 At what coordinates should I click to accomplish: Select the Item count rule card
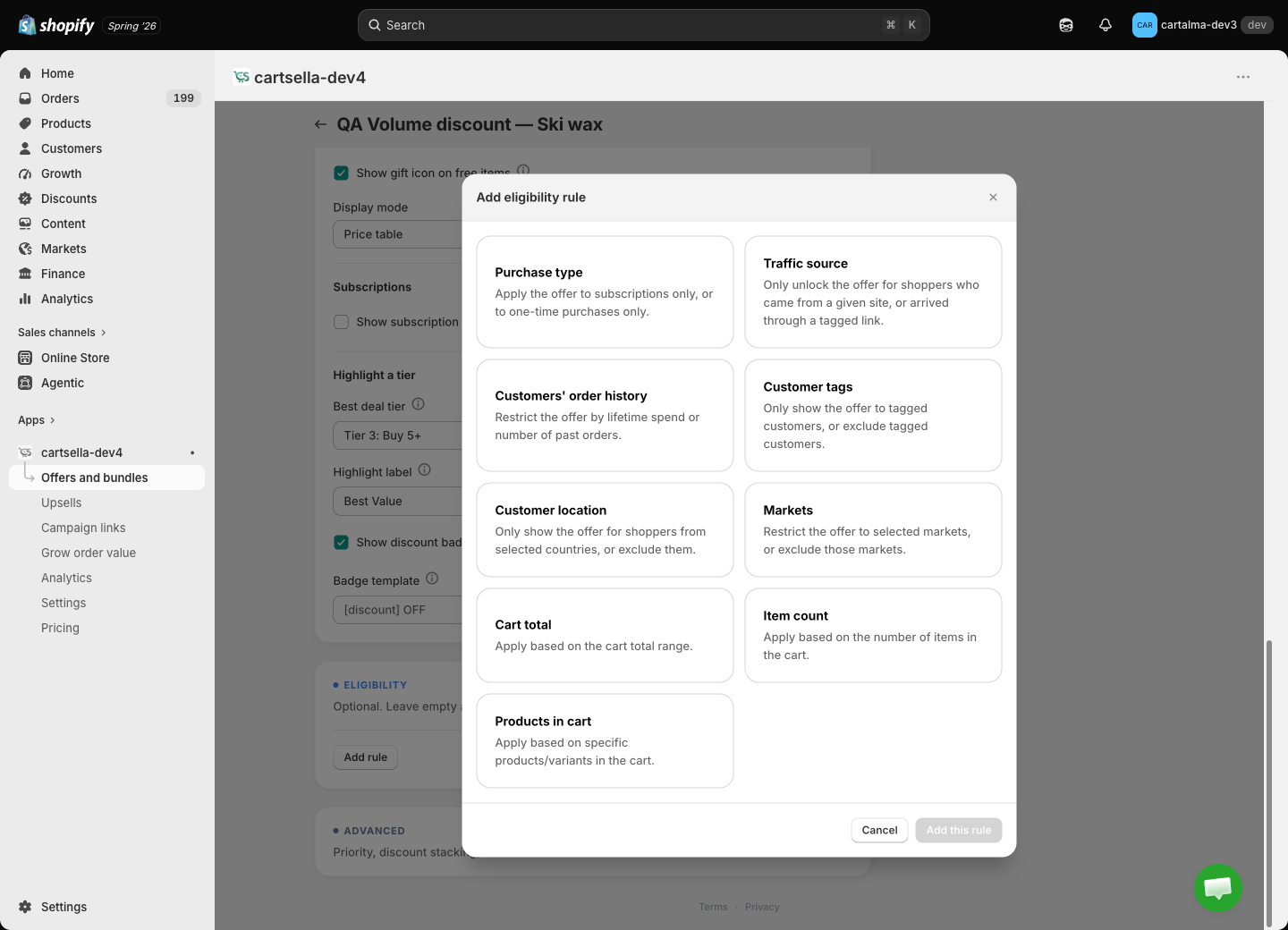873,635
